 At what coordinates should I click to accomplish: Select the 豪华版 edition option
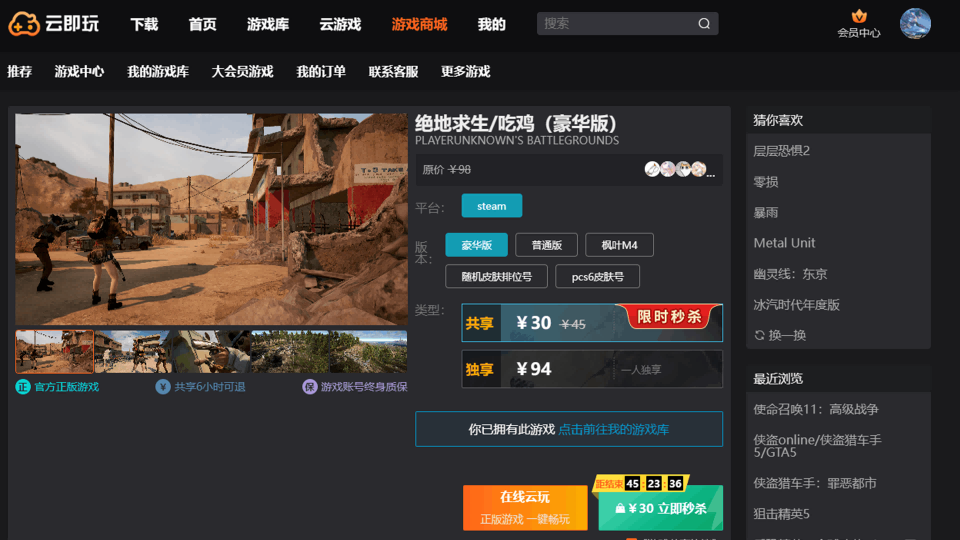(476, 245)
